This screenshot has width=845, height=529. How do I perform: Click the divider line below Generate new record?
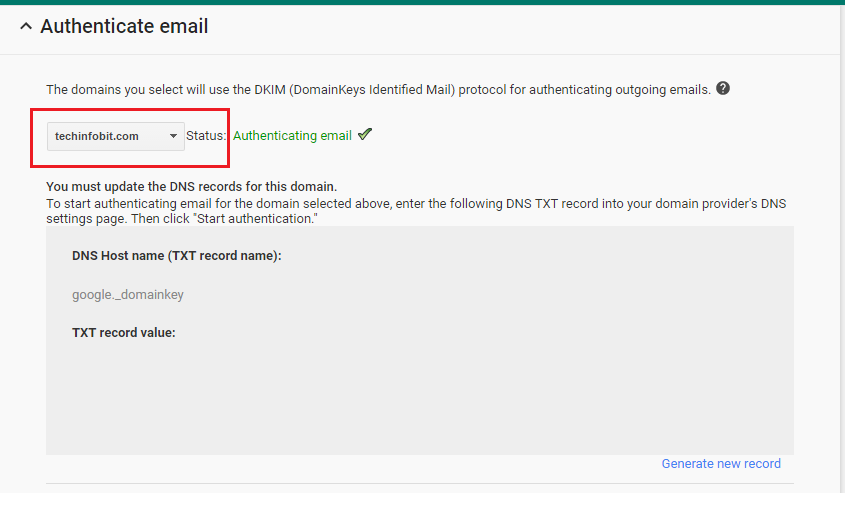pos(420,484)
